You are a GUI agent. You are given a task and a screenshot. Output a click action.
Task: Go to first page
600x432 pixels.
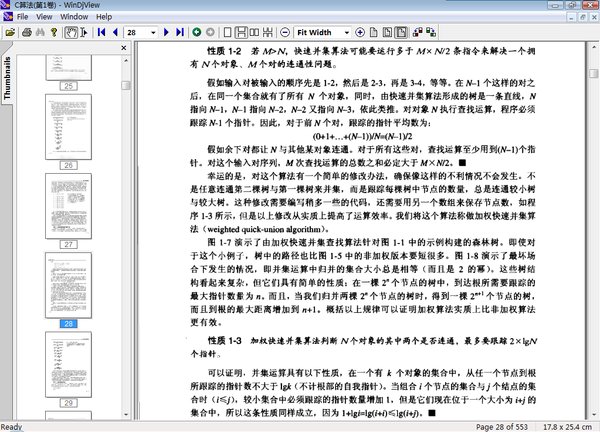[101, 33]
